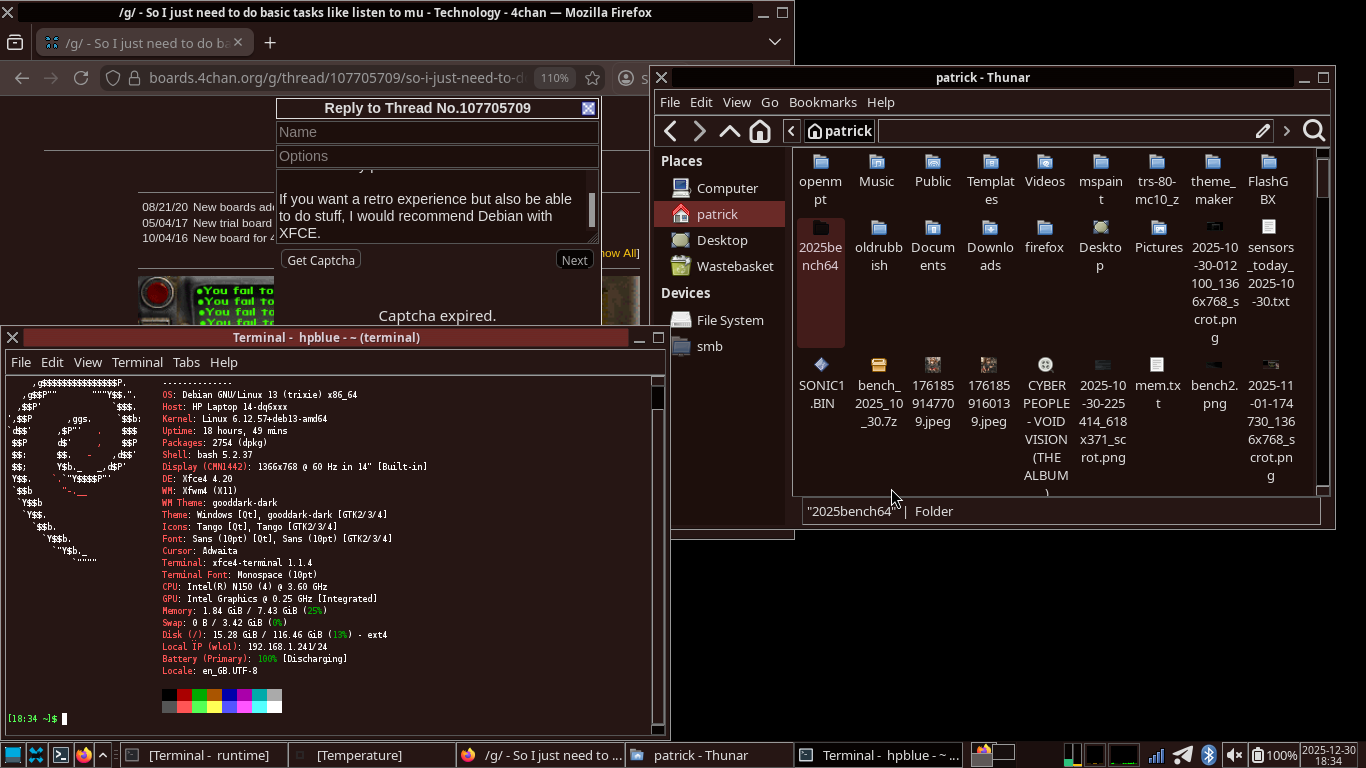
Task: Select the Videos folder in Thunar
Action: 1045,171
